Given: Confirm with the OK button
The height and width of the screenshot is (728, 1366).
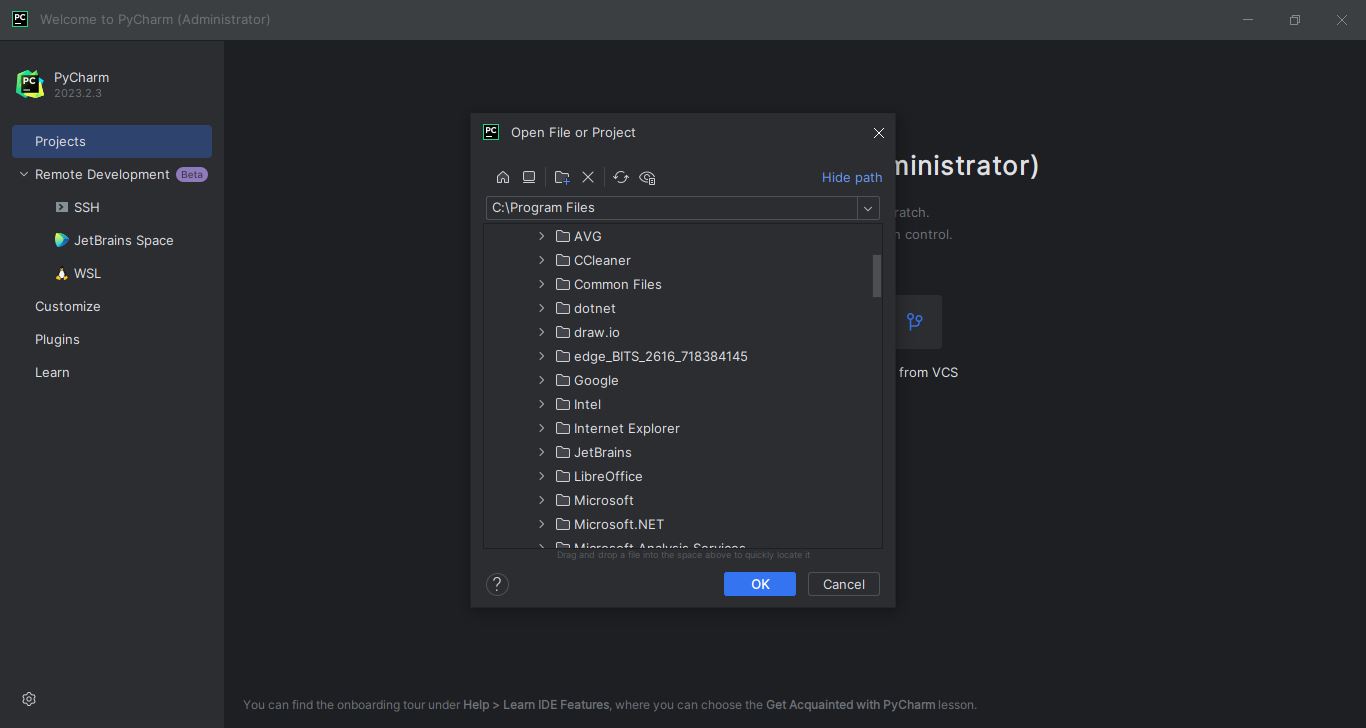Looking at the screenshot, I should click(760, 584).
